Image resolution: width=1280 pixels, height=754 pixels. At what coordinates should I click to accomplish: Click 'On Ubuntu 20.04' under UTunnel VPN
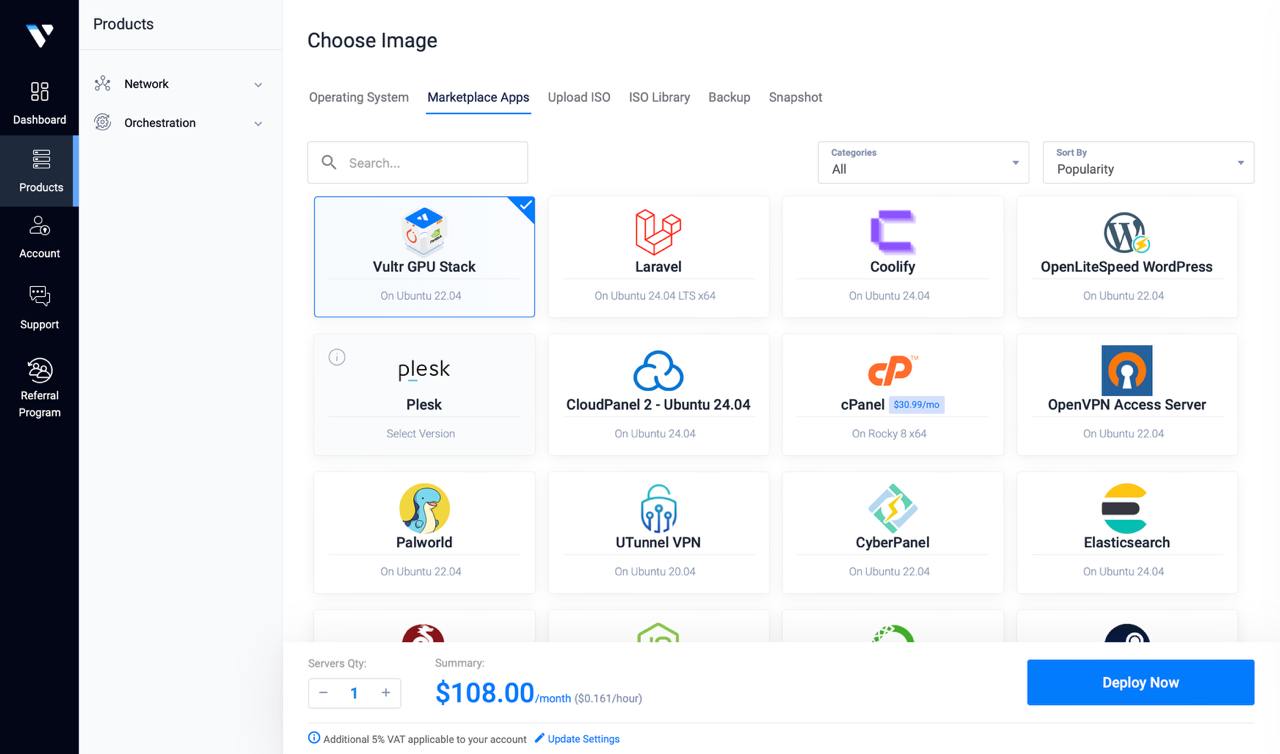pyautogui.click(x=655, y=572)
